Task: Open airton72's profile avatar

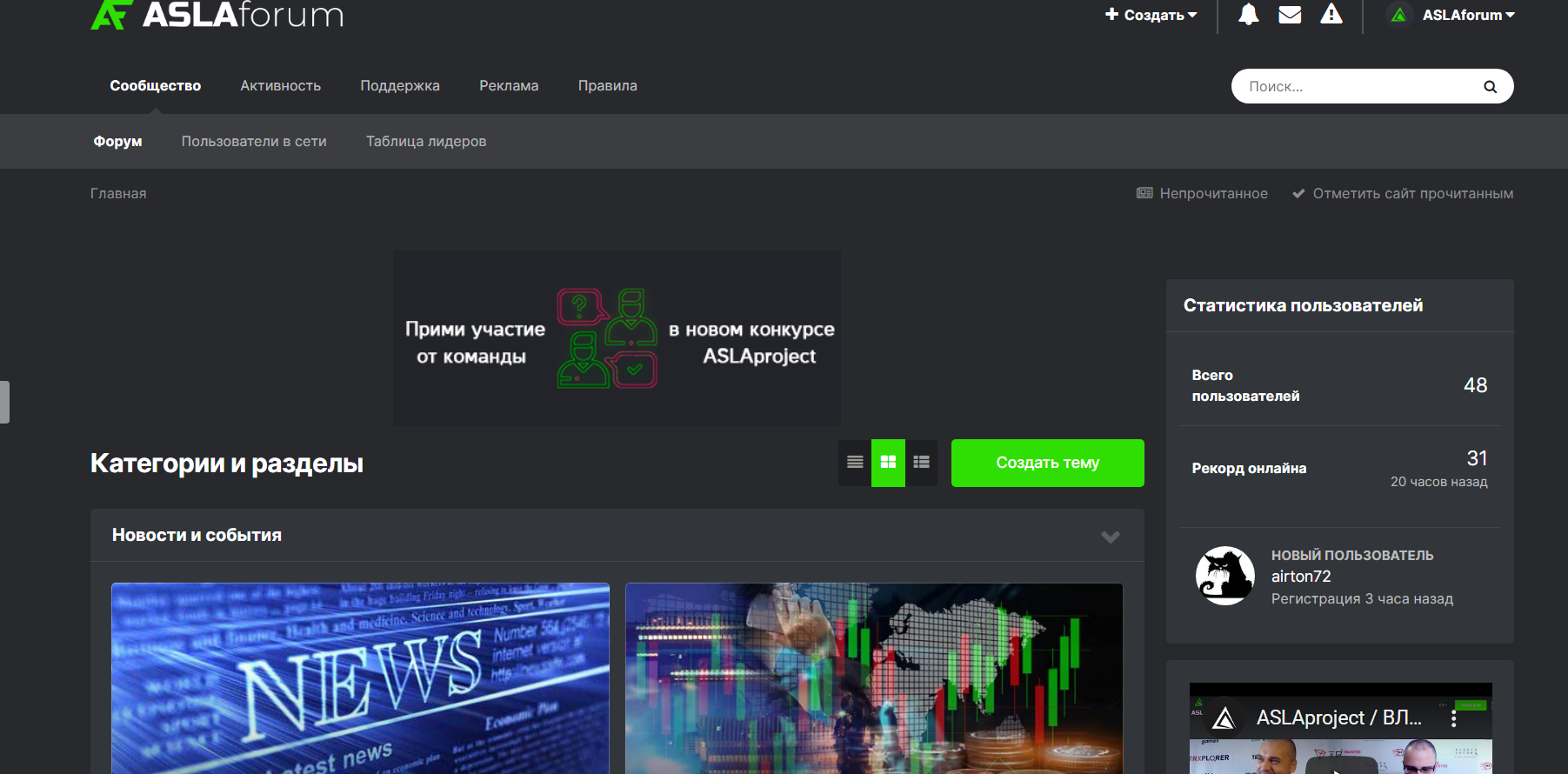Action: (x=1225, y=576)
